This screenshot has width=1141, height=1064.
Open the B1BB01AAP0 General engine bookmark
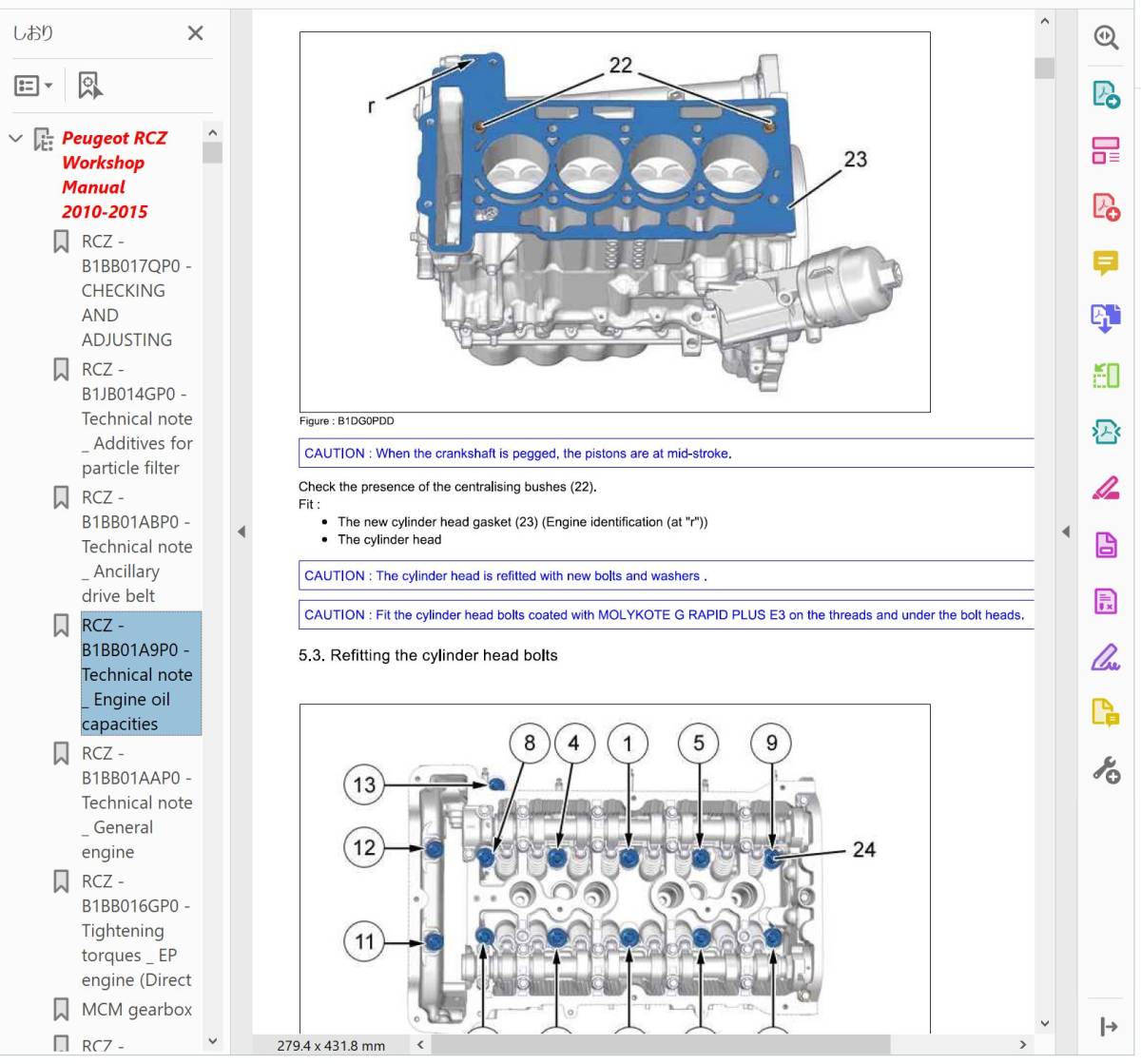[x=136, y=803]
